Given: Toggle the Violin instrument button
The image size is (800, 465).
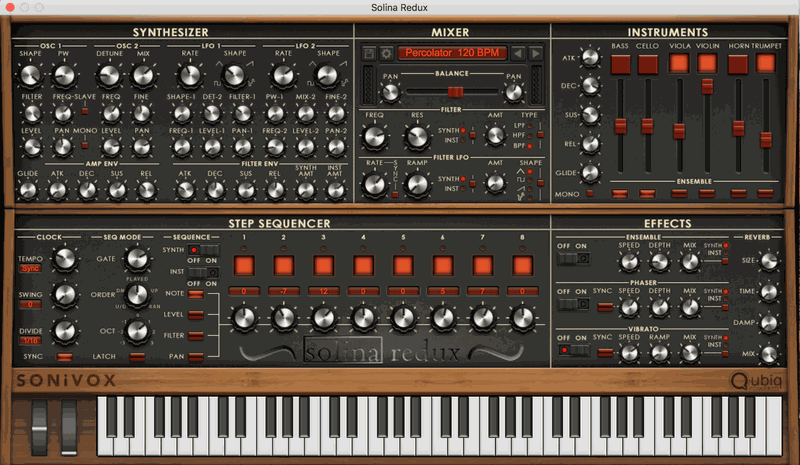Looking at the screenshot, I should coord(707,63).
